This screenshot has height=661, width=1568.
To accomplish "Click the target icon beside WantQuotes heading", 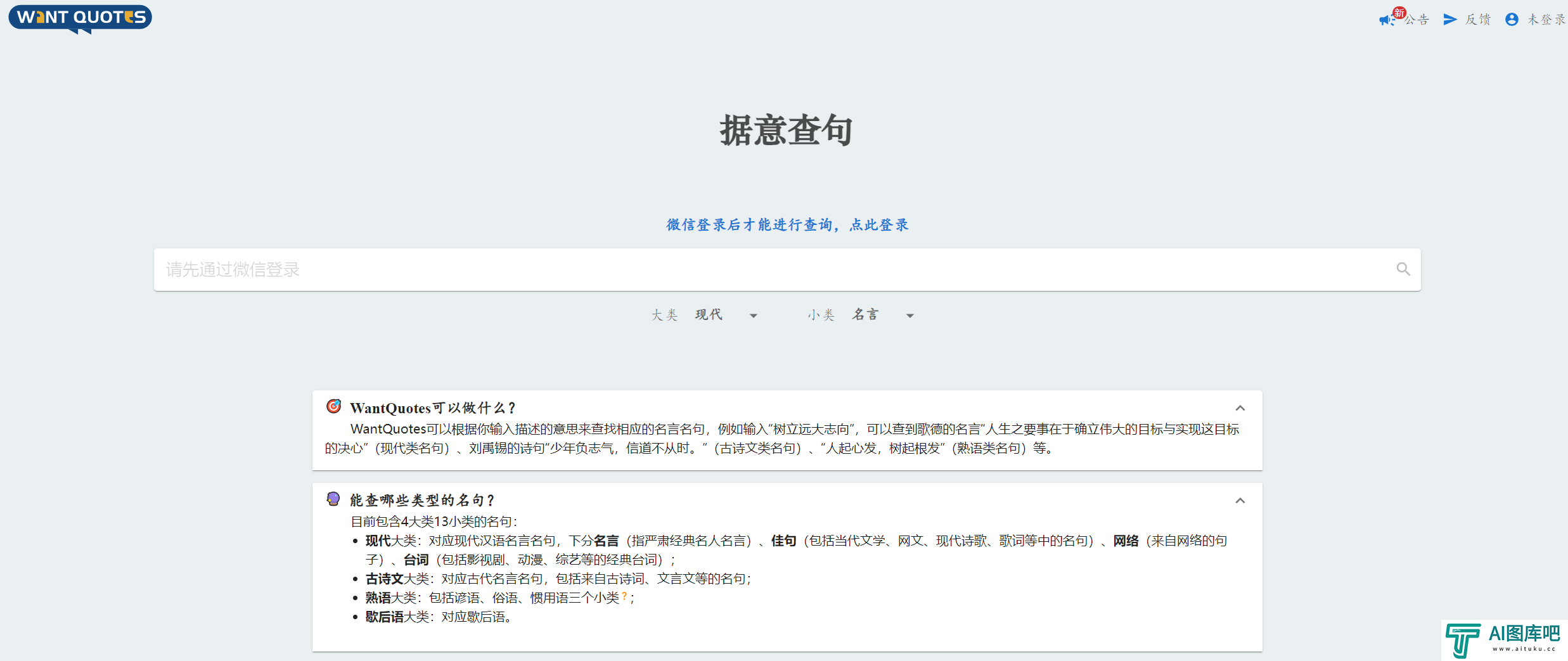I will 333,406.
